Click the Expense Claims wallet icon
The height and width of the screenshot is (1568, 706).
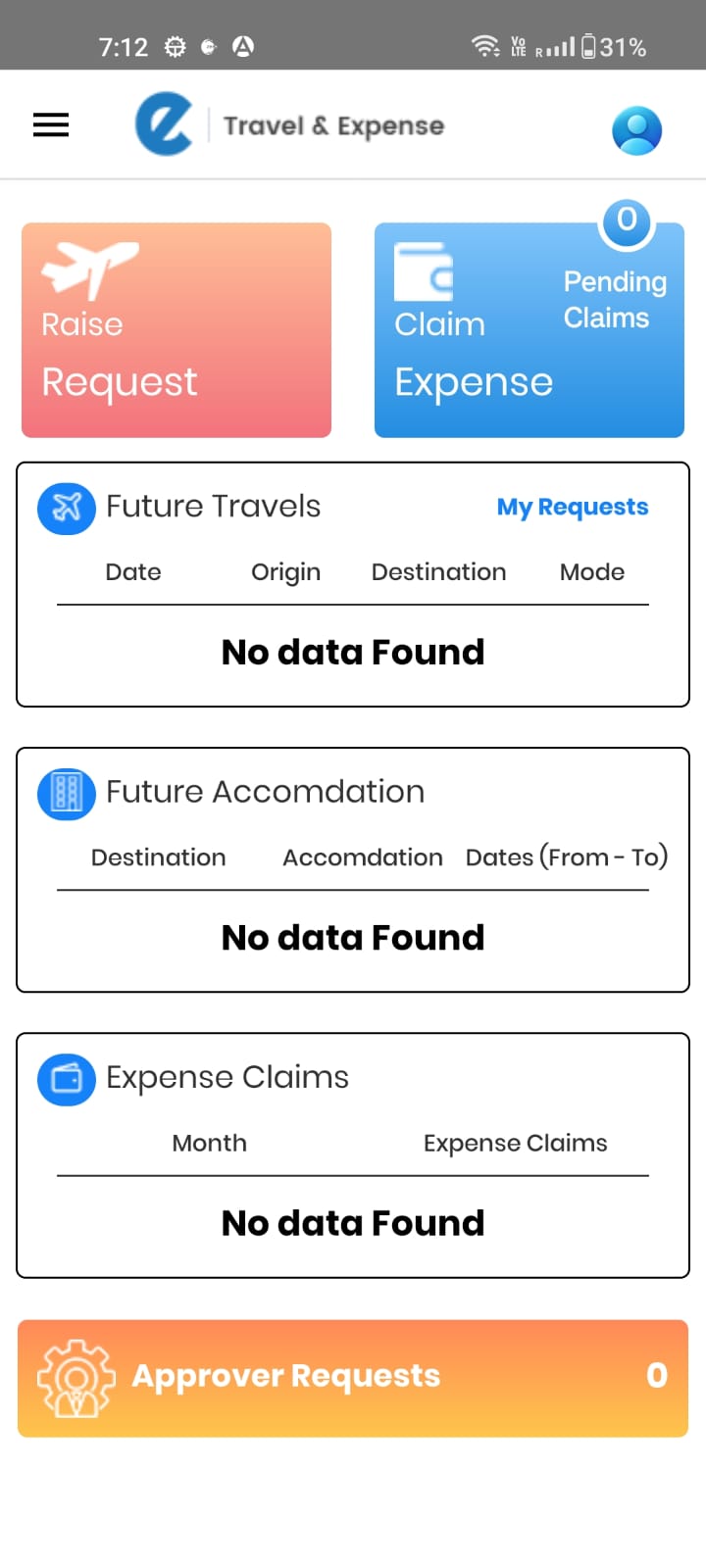[67, 1078]
